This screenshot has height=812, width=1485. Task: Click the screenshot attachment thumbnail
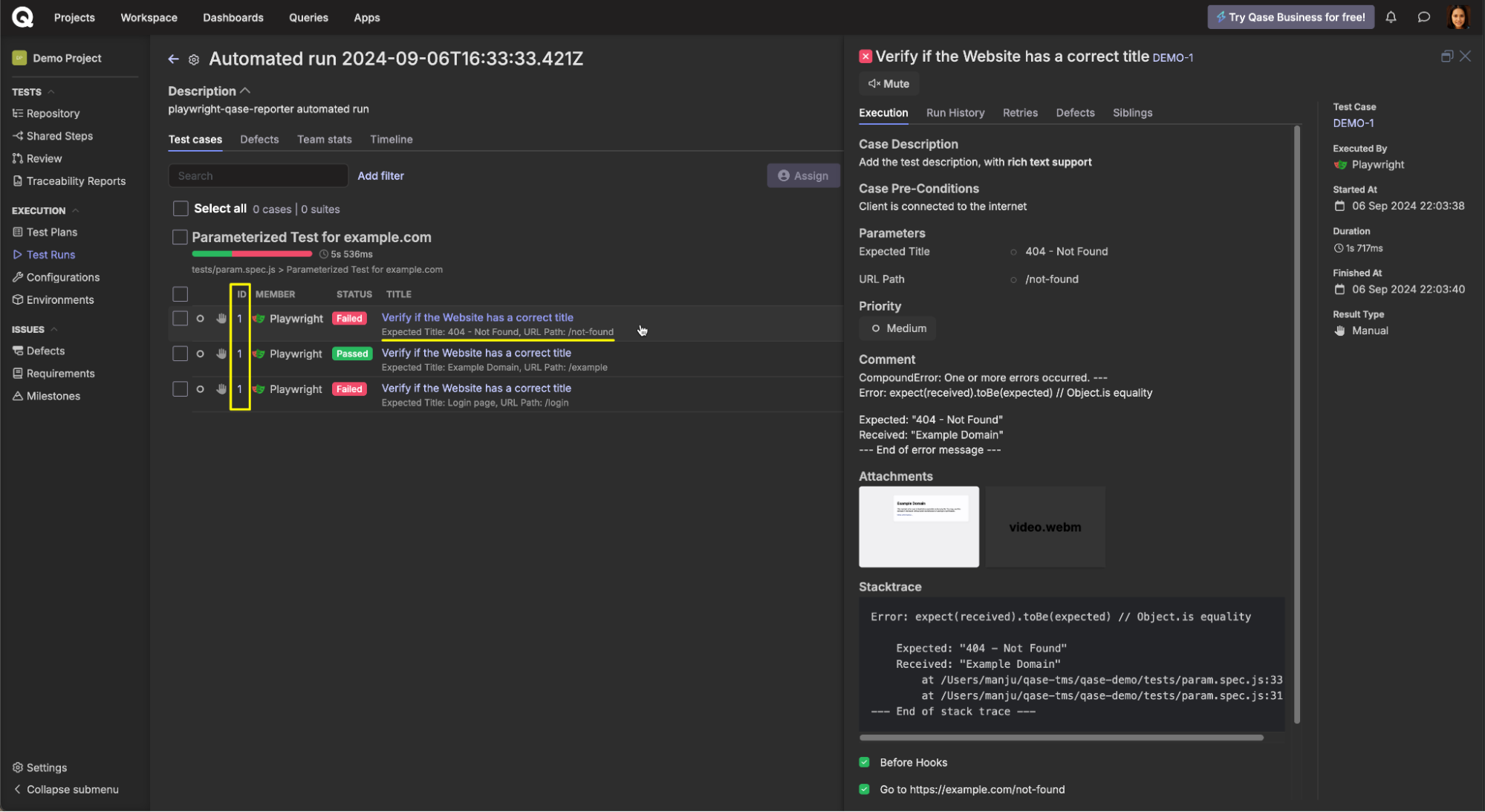(x=918, y=527)
